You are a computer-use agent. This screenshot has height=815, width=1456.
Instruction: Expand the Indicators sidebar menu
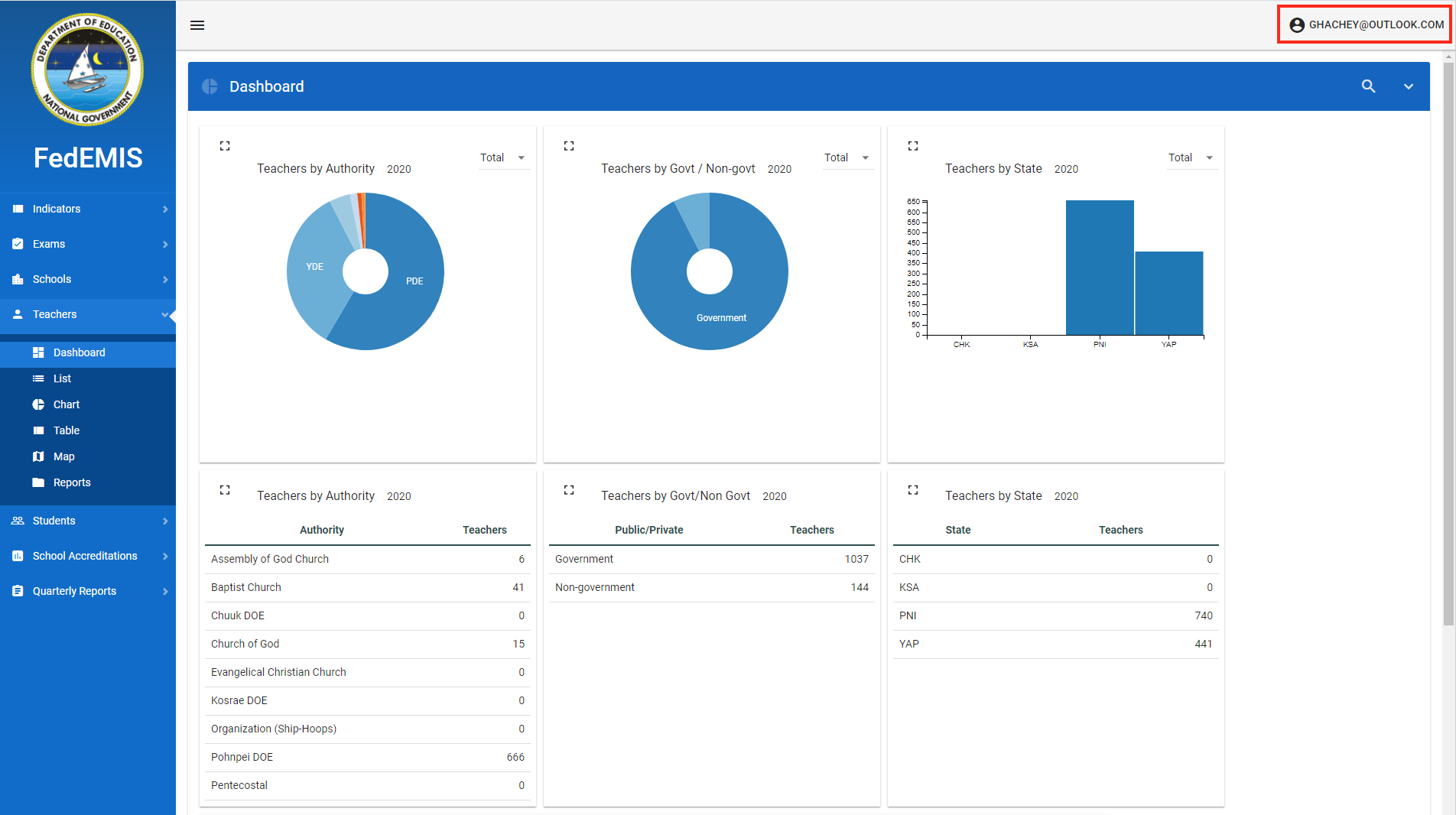pos(88,209)
